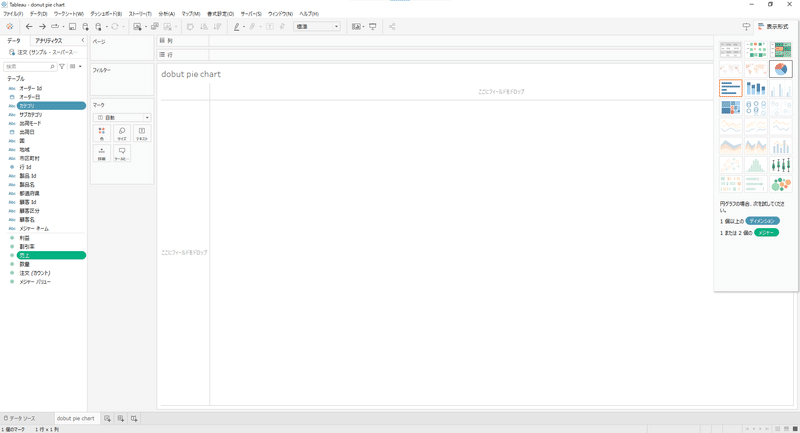
Task: Select the stacked bars chart in Show Me
Action: point(756,88)
